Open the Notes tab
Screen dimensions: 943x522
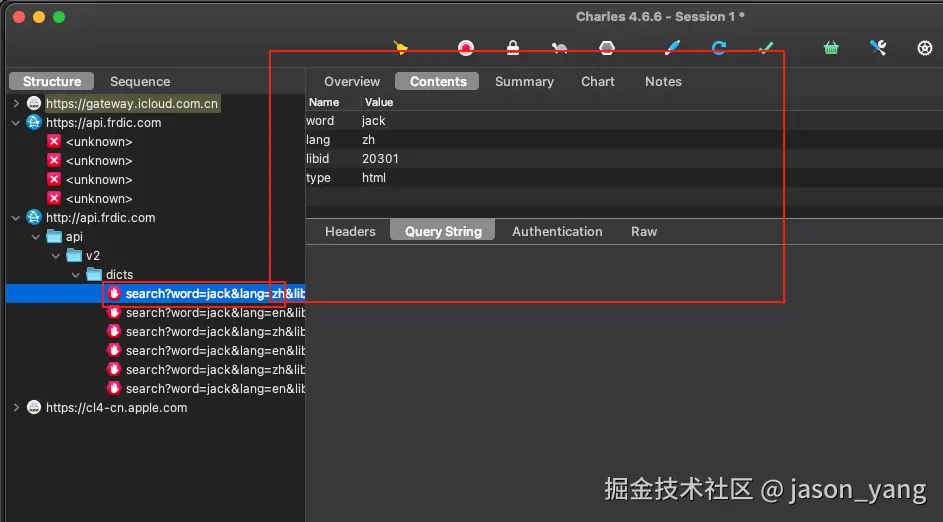pos(663,81)
